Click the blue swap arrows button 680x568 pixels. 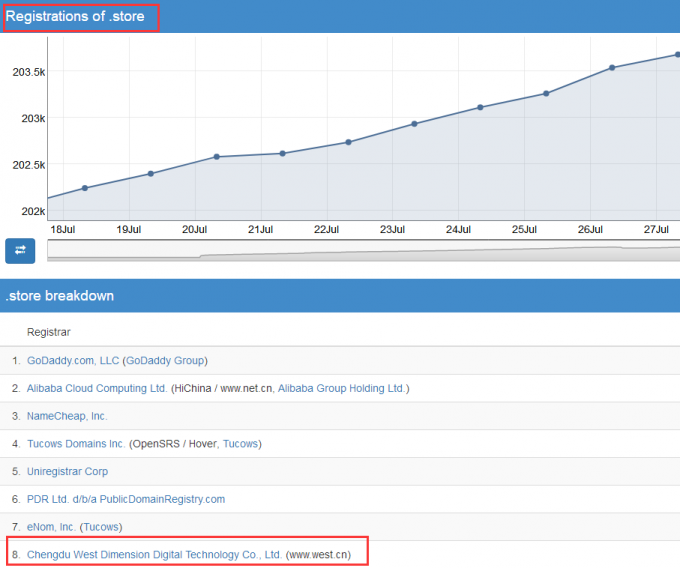point(20,250)
